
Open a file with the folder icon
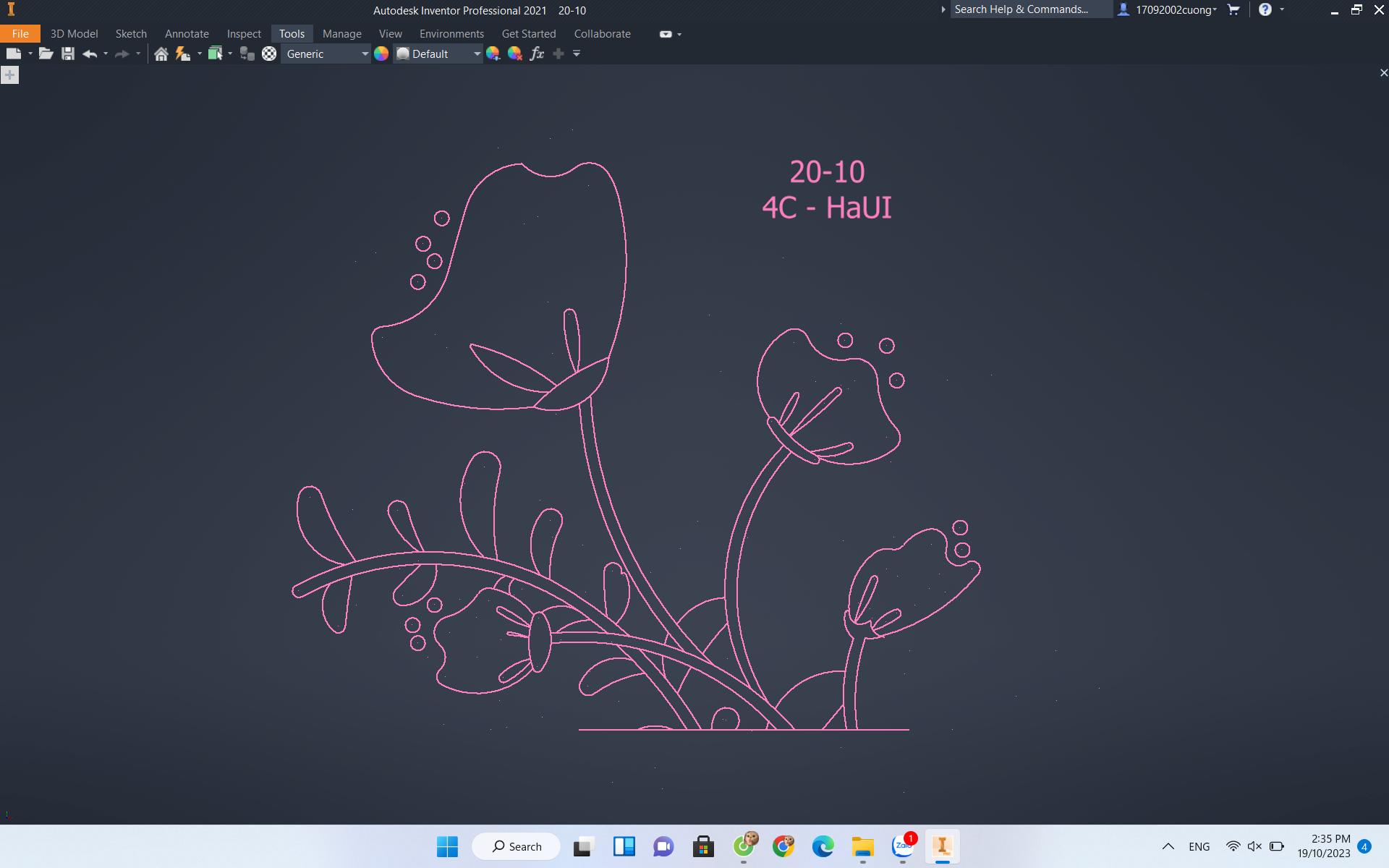pos(46,54)
